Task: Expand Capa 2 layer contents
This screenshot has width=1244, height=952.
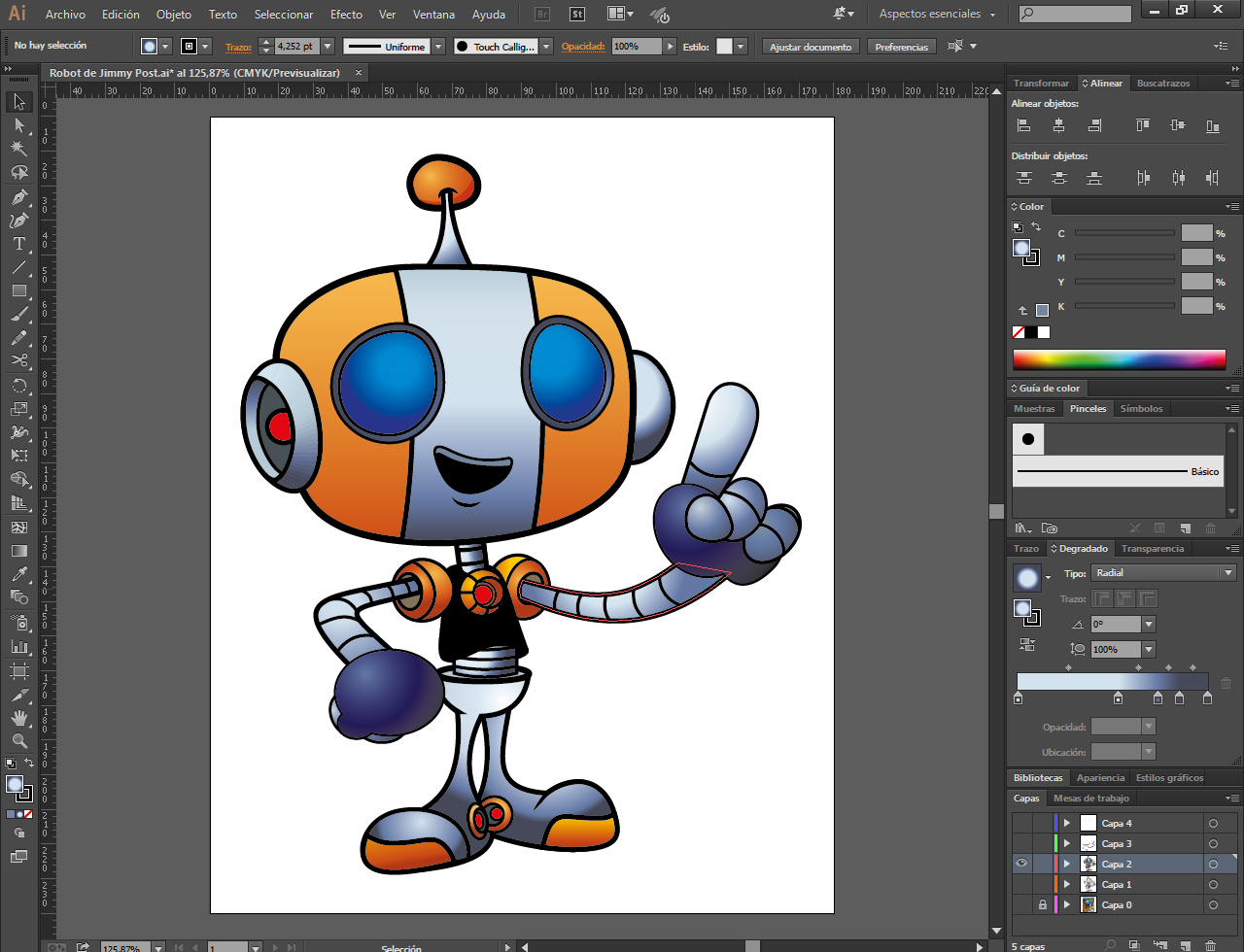Action: 1067,864
